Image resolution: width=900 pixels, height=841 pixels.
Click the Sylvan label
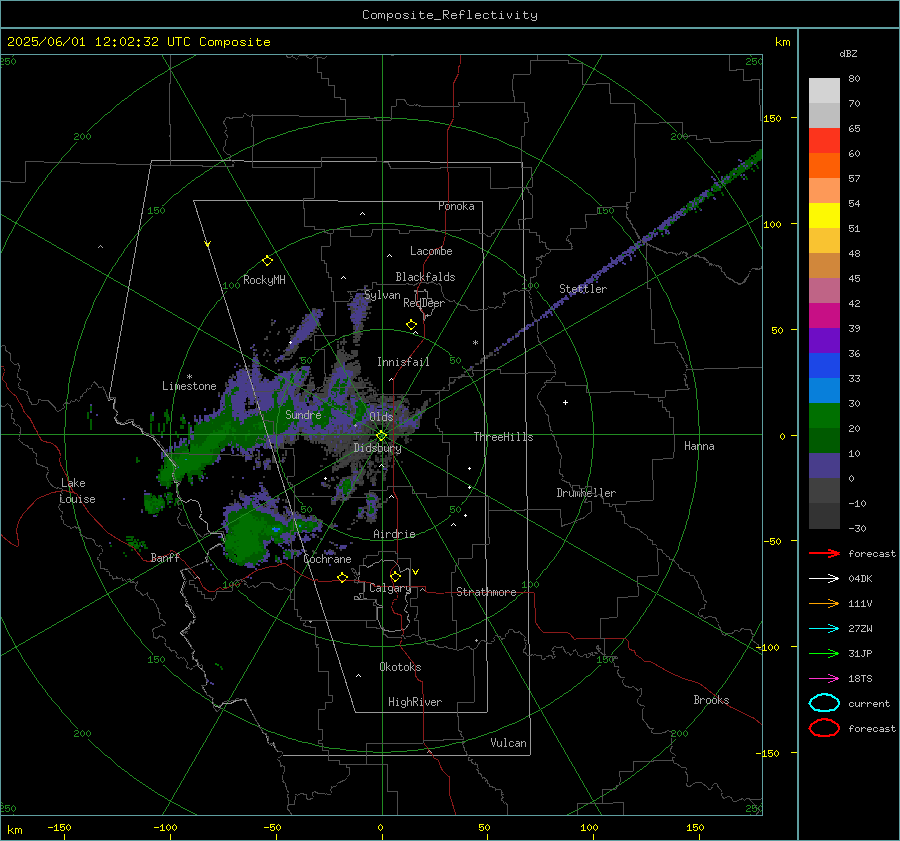coord(382,295)
